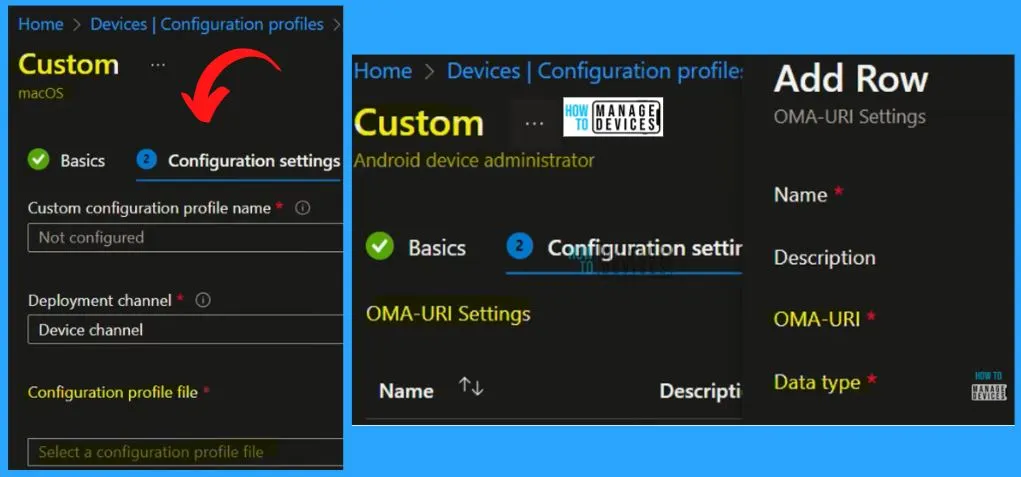Click step 2 circle in macOS panel
This screenshot has width=1021, height=477.
click(147, 160)
